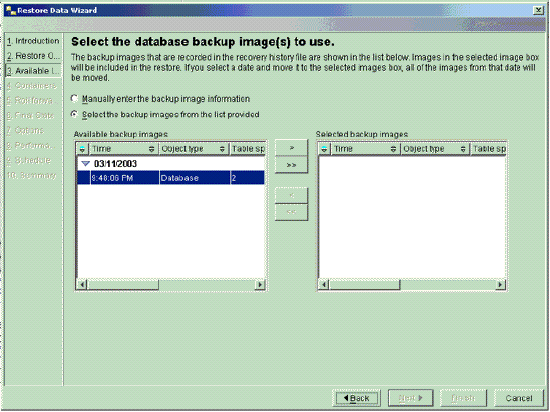Click the Database object type cell

click(195, 178)
